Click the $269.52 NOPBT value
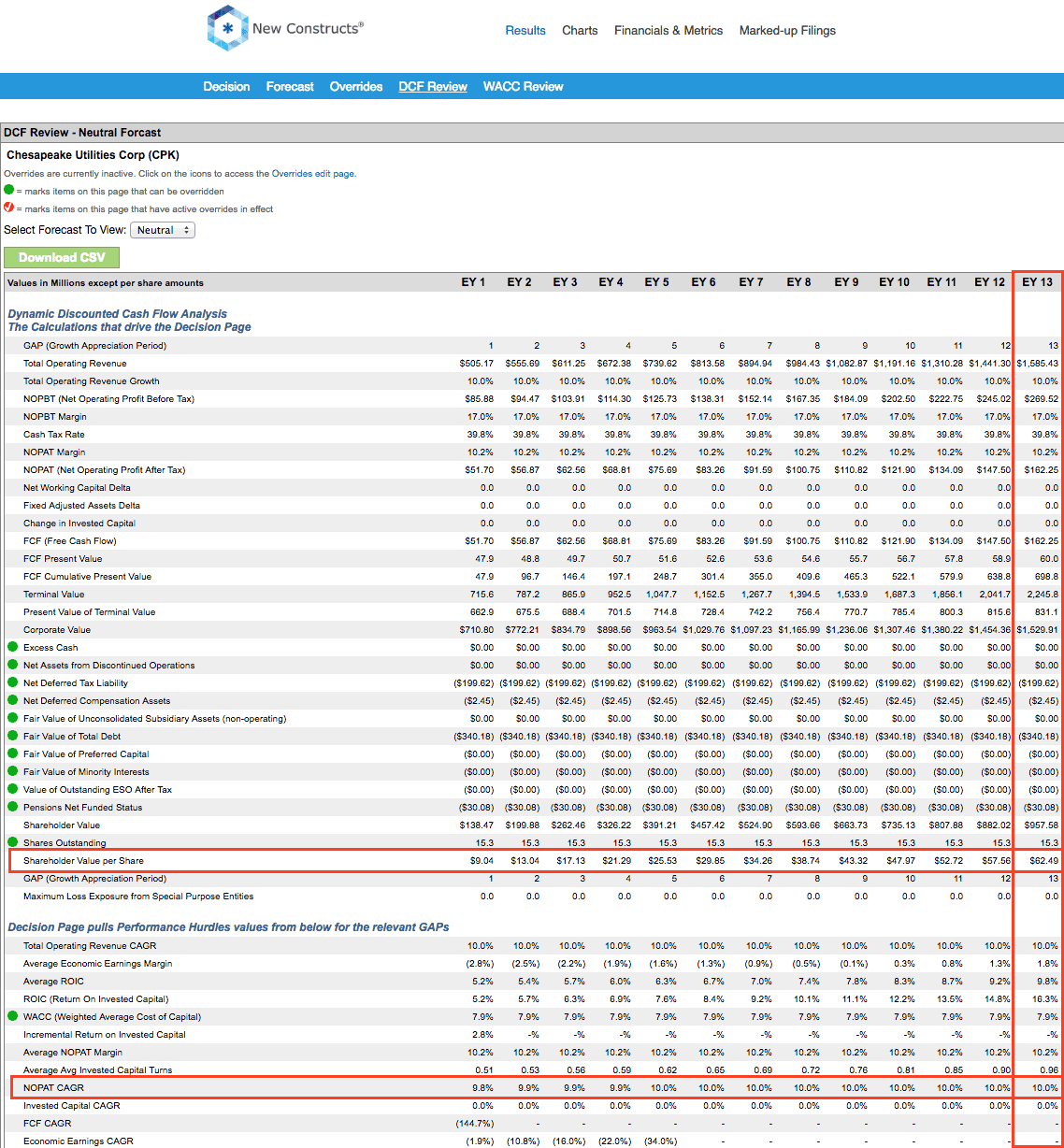This screenshot has width=1064, height=1148. 1041,398
